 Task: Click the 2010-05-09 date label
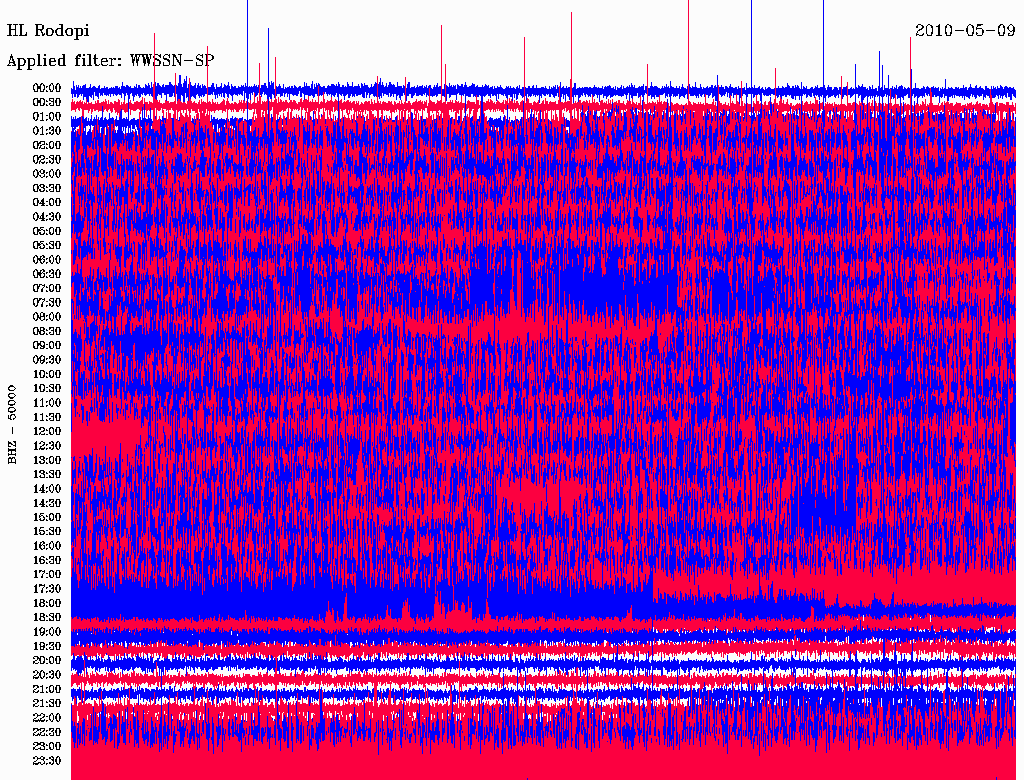point(965,31)
